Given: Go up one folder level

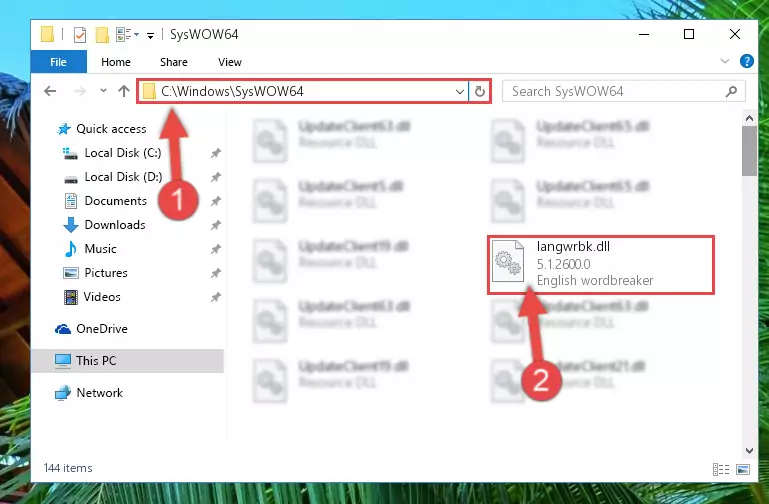Looking at the screenshot, I should pyautogui.click(x=124, y=91).
